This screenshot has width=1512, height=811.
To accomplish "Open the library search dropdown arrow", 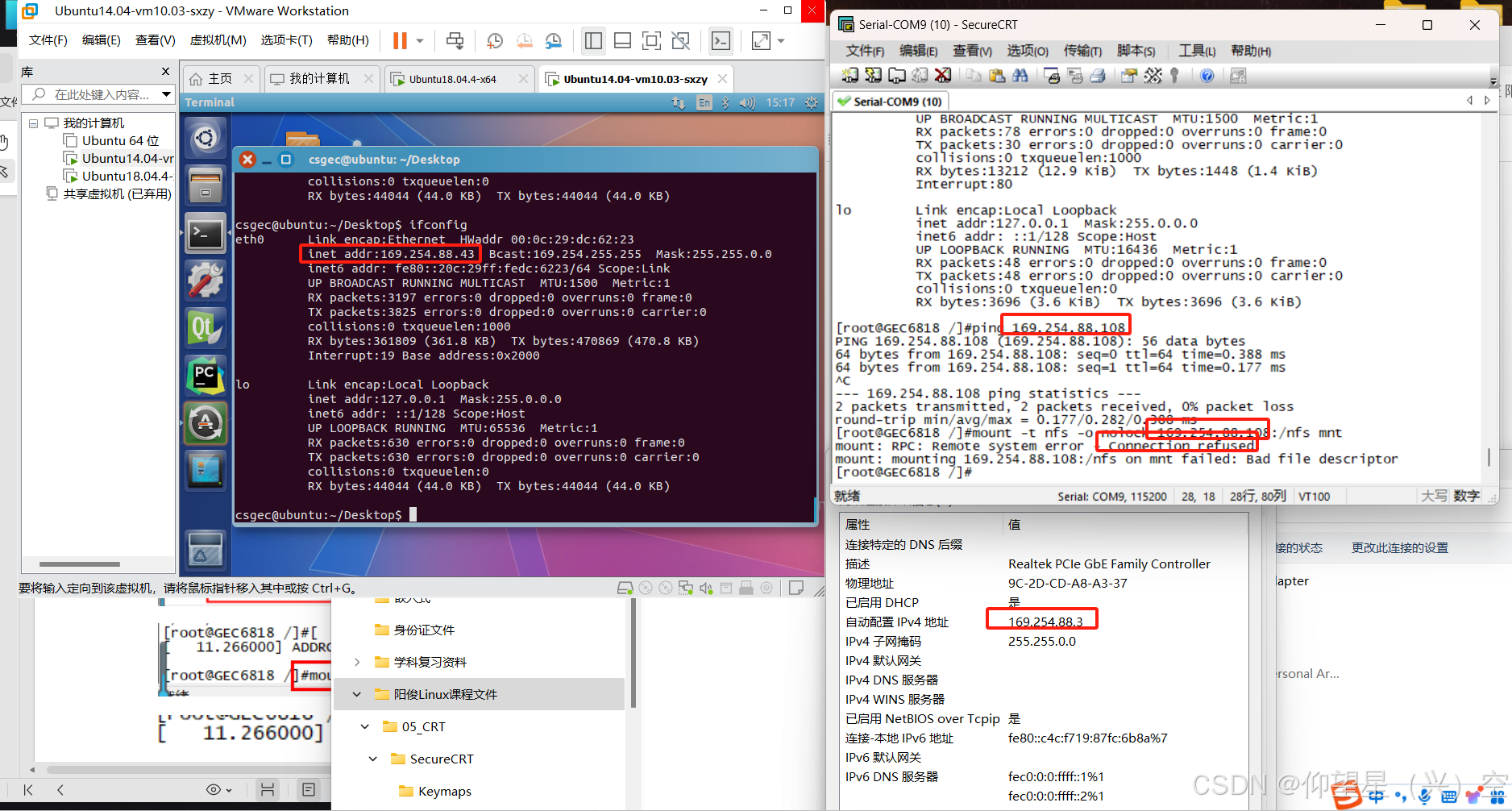I will (166, 94).
